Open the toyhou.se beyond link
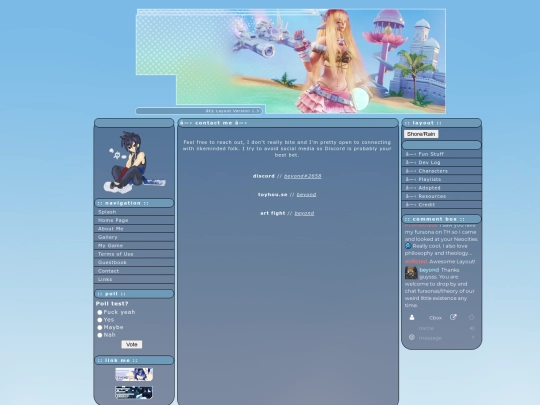 point(306,195)
